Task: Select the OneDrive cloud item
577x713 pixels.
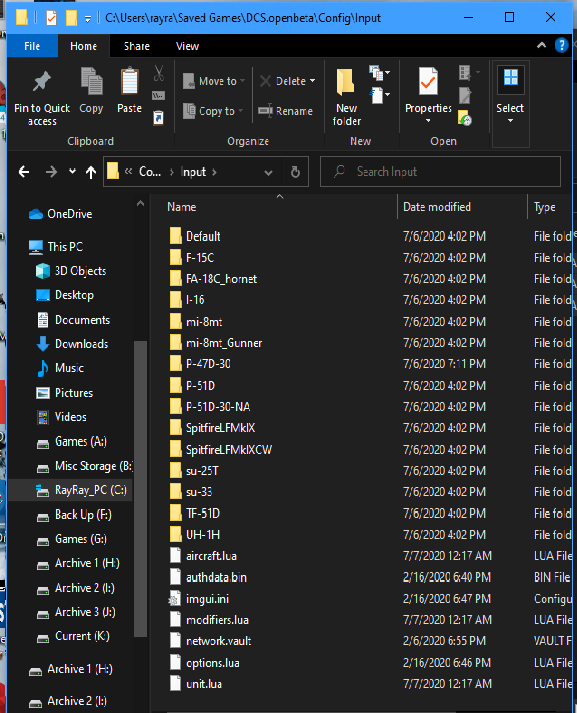Action: click(60, 214)
